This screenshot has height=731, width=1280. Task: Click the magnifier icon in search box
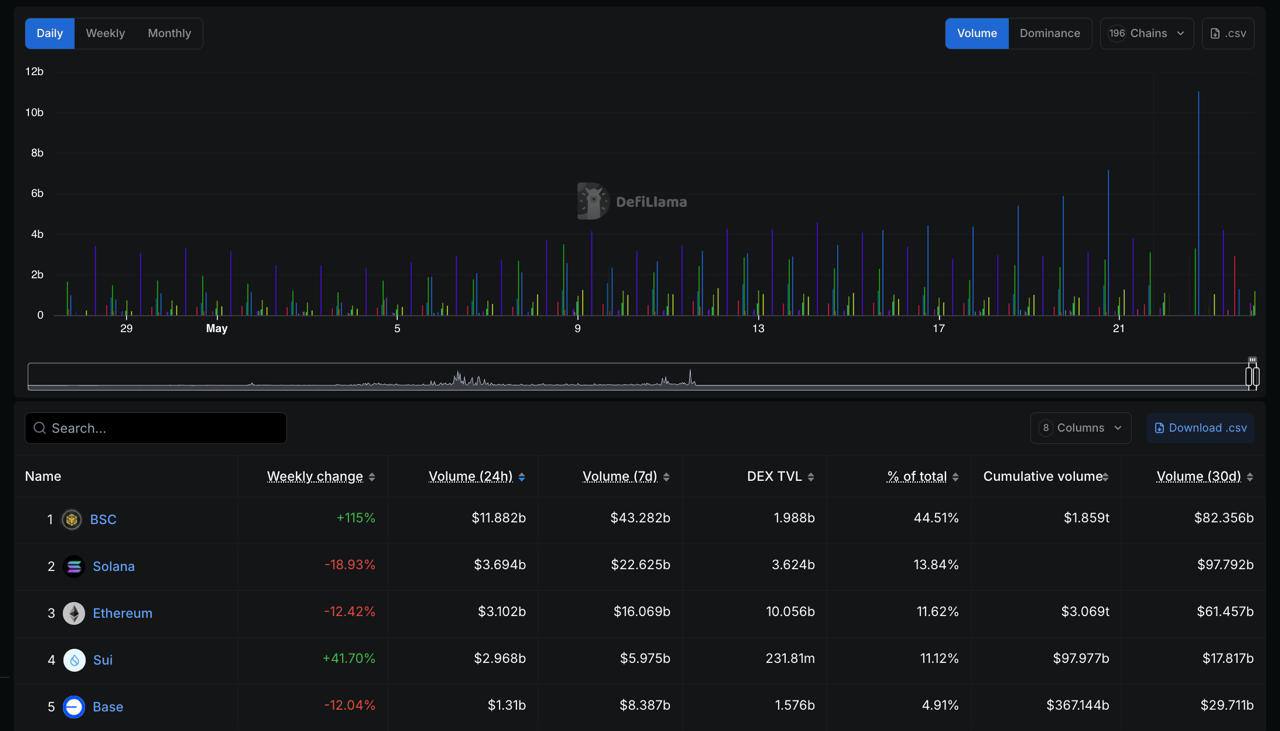coord(40,428)
